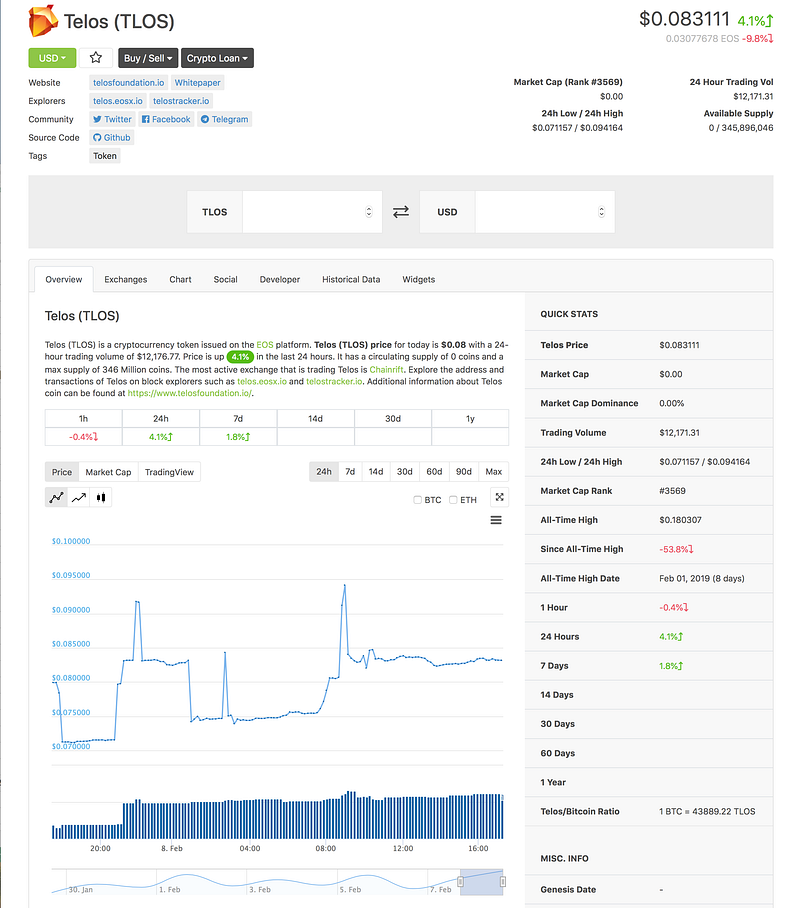800x908 pixels.
Task: Click the Since All-Time High value -53.8%
Action: pos(676,549)
